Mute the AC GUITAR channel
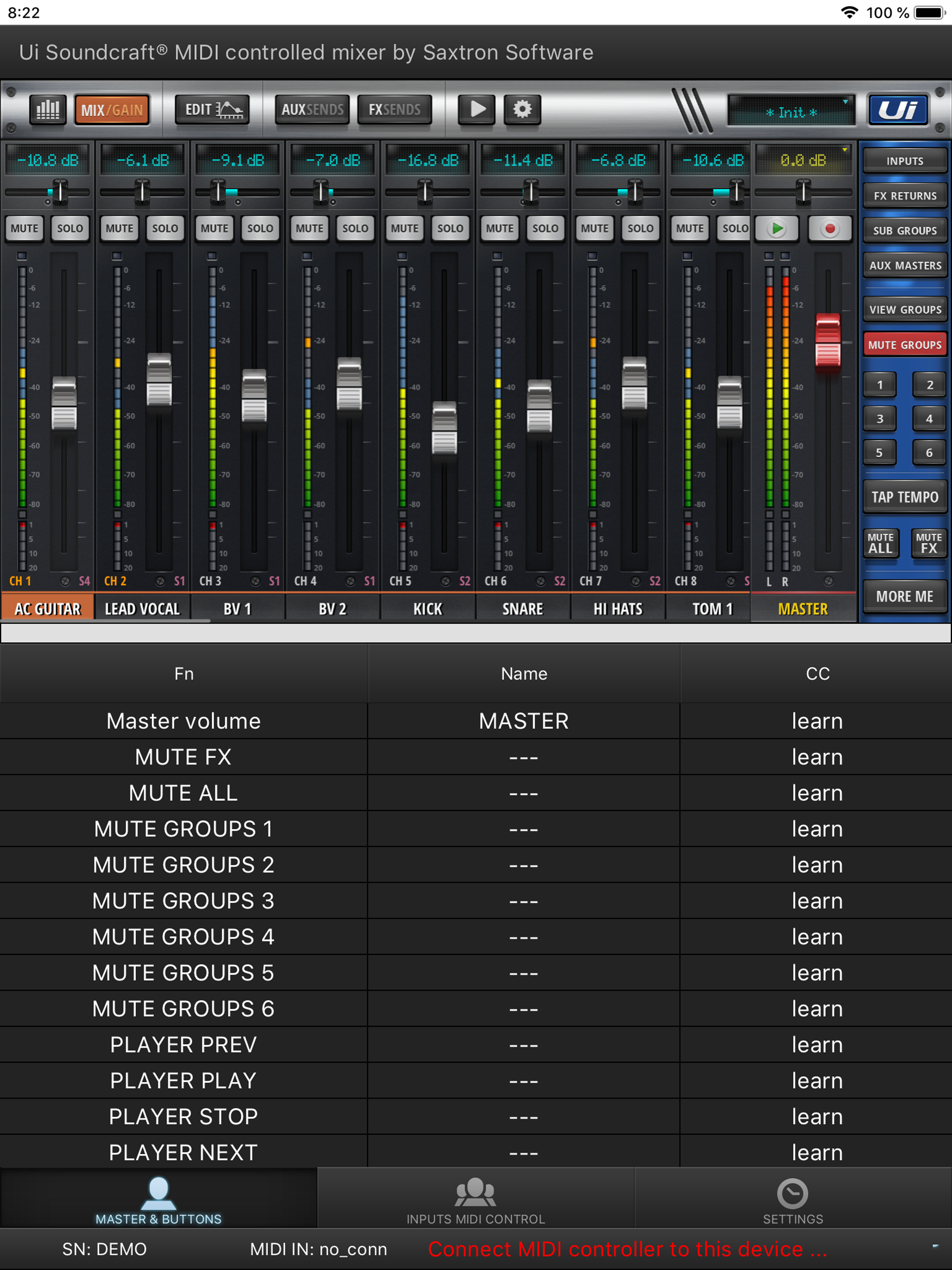The width and height of the screenshot is (952, 1270). pyautogui.click(x=24, y=229)
